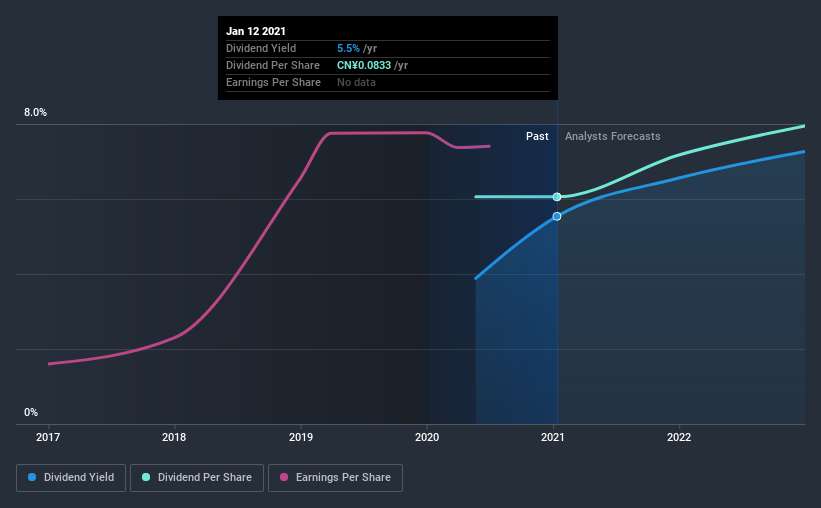This screenshot has width=821, height=508.
Task: Select the blue Dividend Yield data point
Action: pyautogui.click(x=557, y=216)
